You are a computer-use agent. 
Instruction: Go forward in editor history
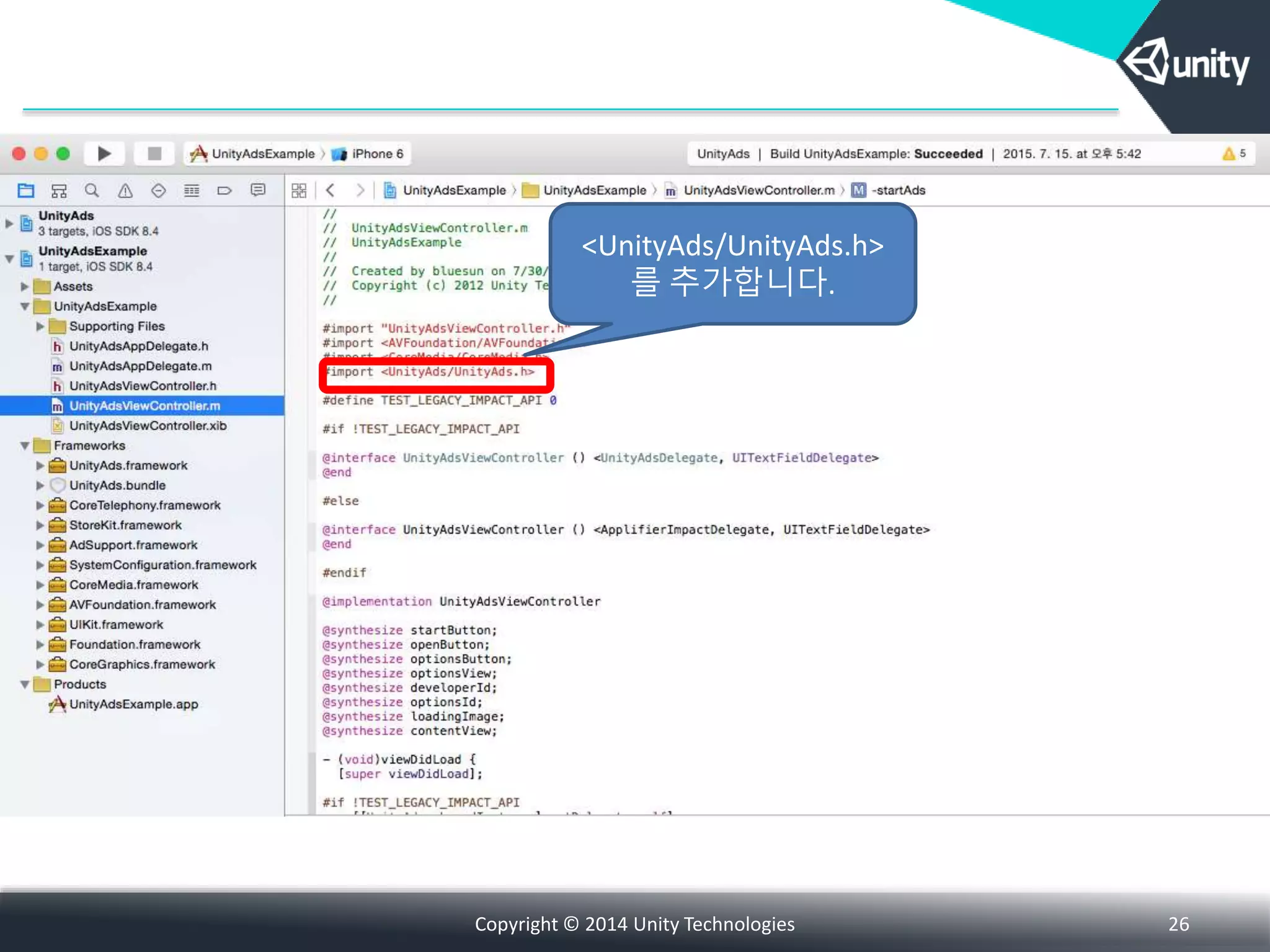pos(360,190)
